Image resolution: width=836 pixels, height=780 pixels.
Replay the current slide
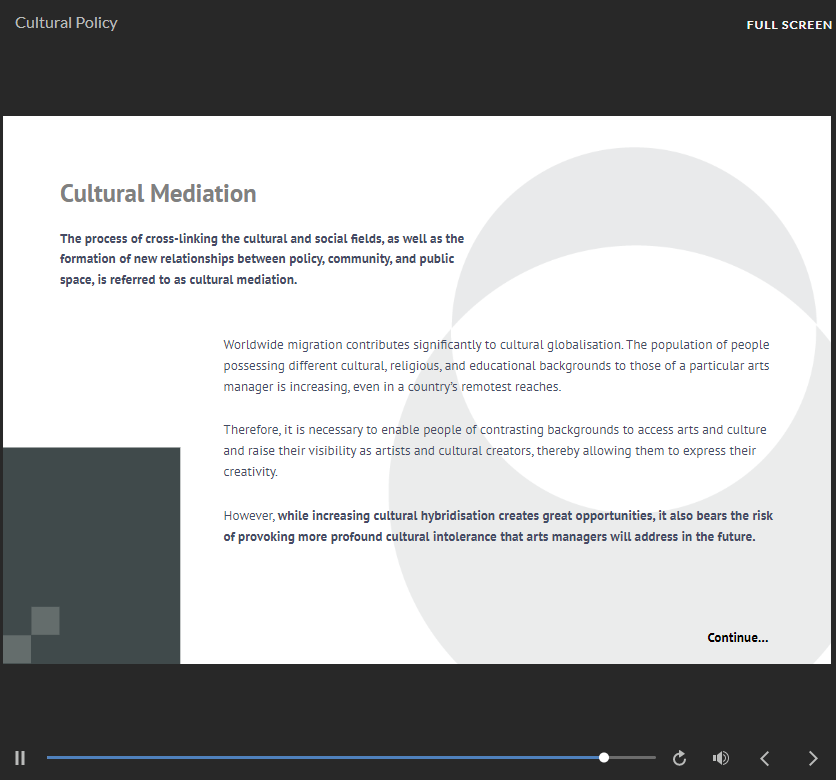click(x=679, y=758)
